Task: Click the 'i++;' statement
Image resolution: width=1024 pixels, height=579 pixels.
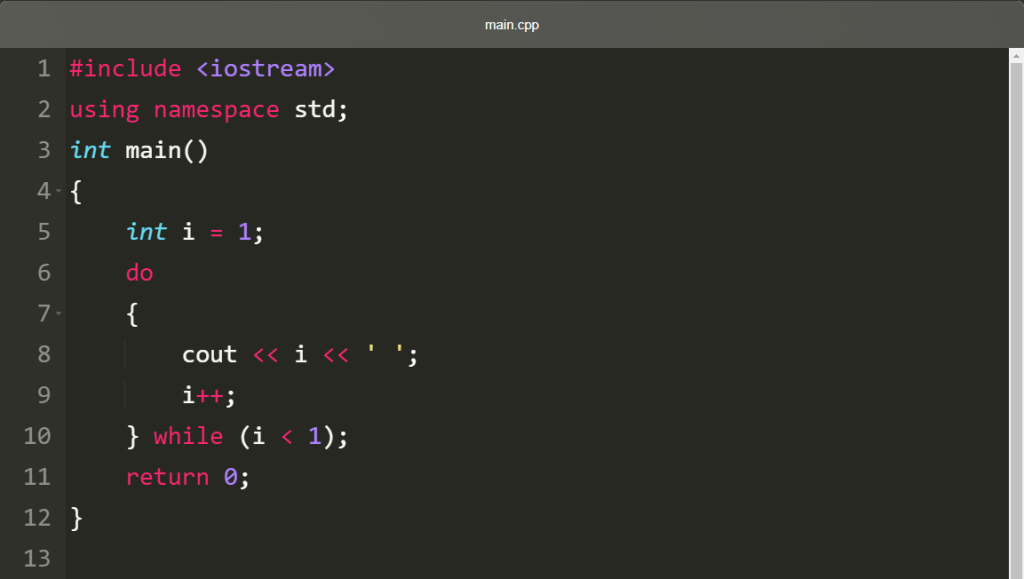Action: pos(209,395)
